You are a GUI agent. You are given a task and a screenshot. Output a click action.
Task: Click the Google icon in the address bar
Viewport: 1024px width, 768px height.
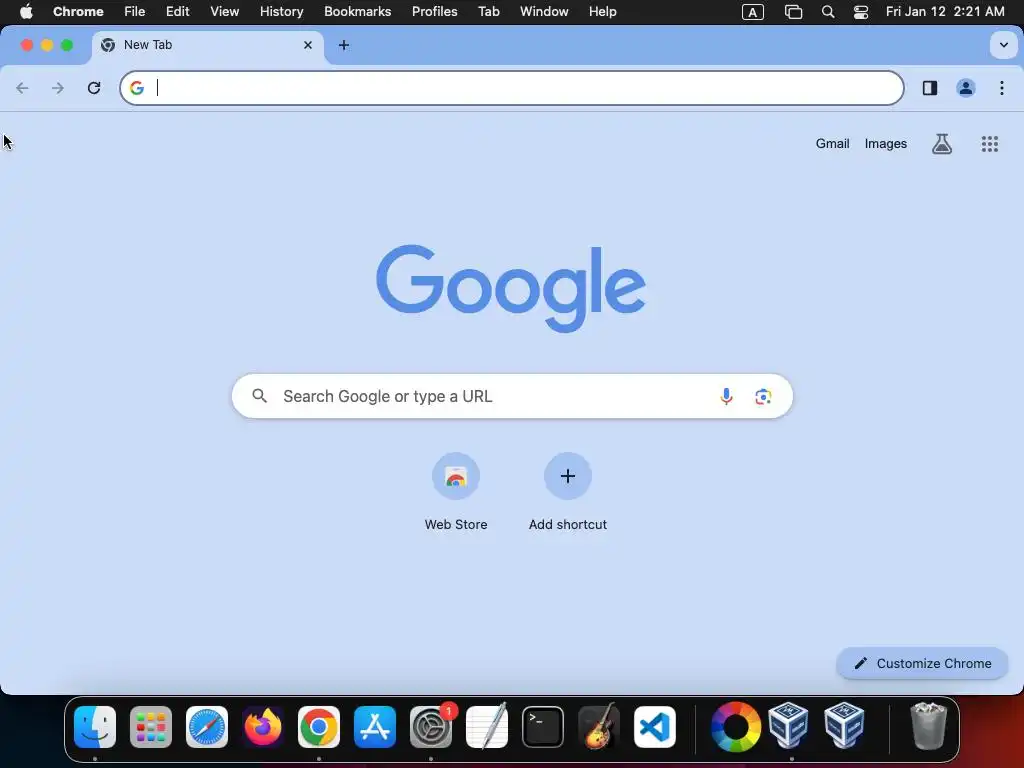coord(136,88)
